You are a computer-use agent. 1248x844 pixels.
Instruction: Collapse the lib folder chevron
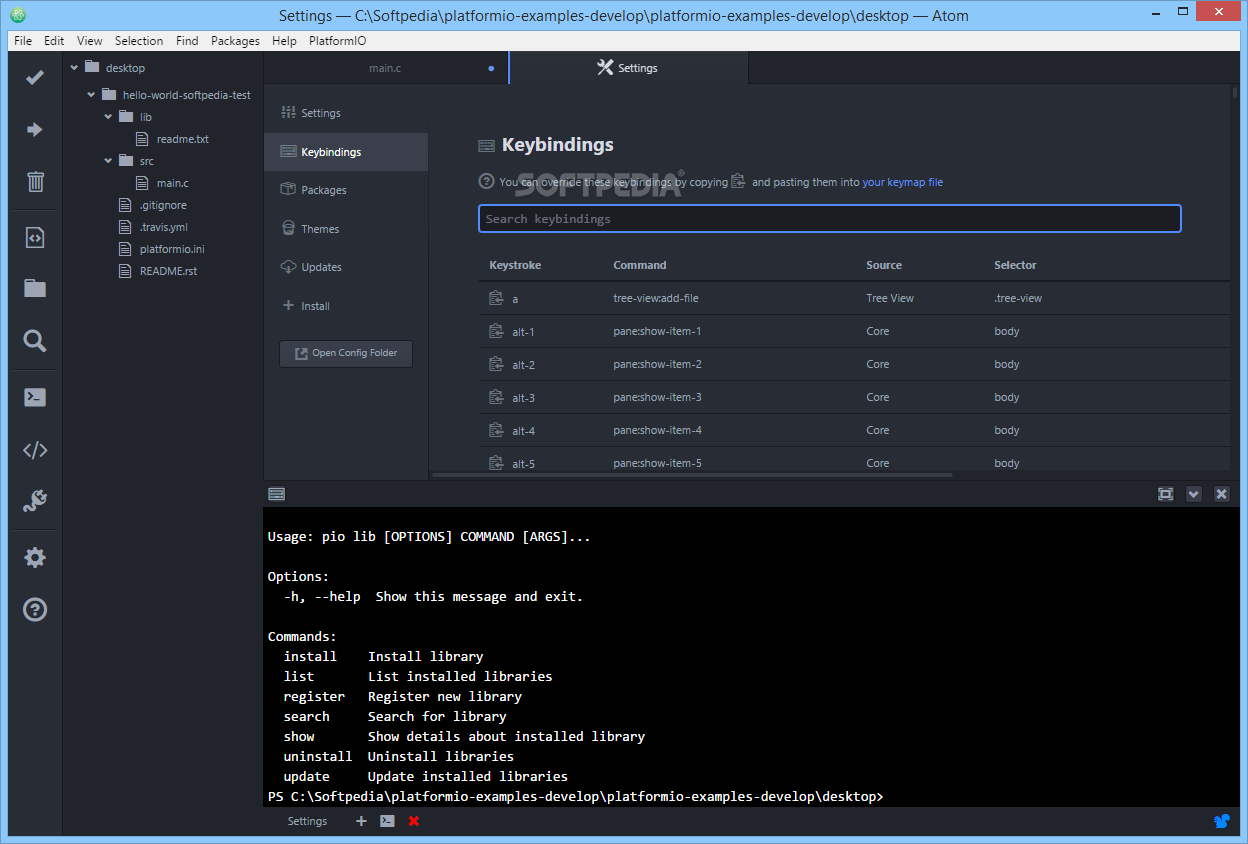(x=108, y=117)
